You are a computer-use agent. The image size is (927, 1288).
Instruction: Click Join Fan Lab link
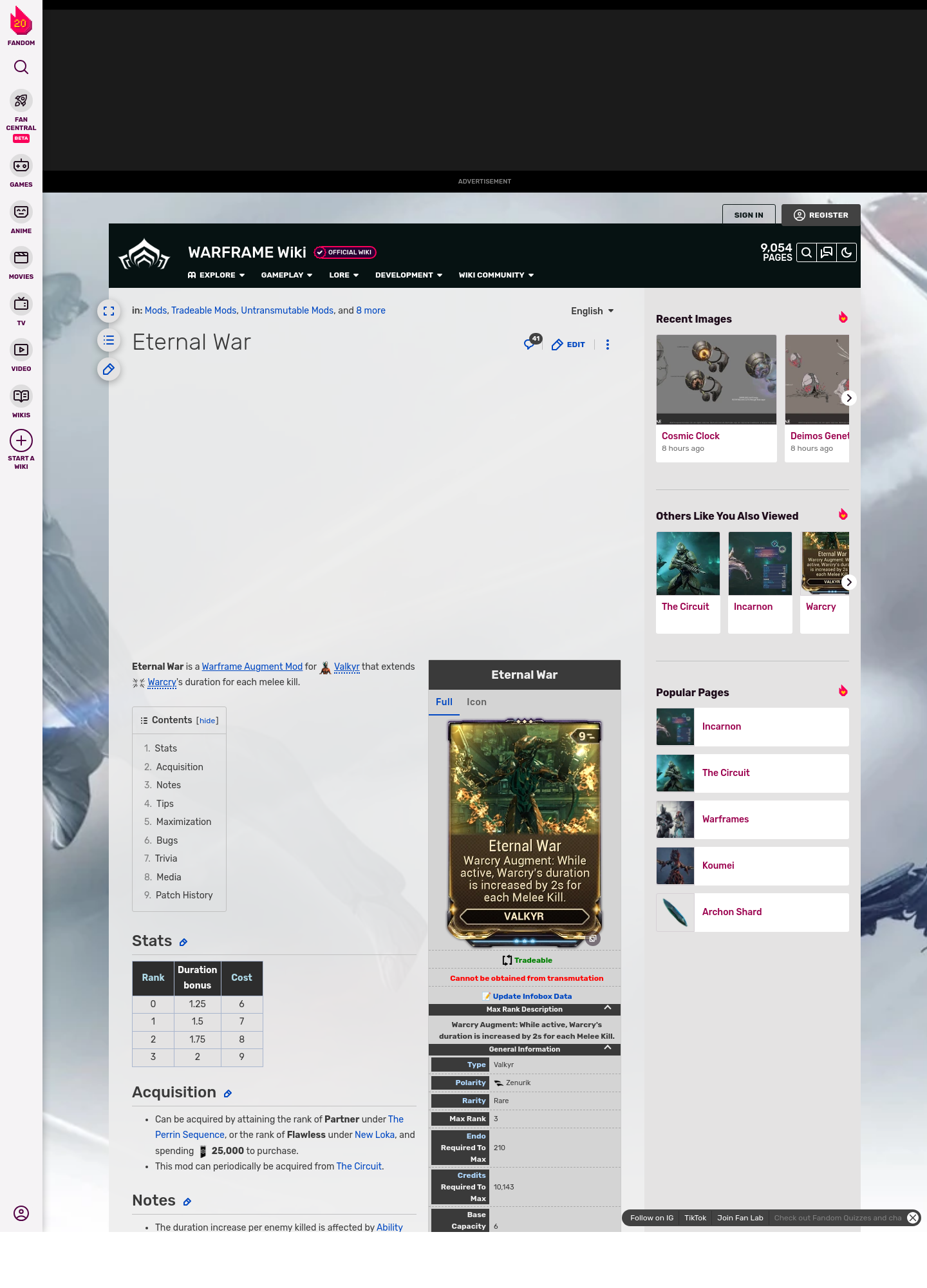740,1218
